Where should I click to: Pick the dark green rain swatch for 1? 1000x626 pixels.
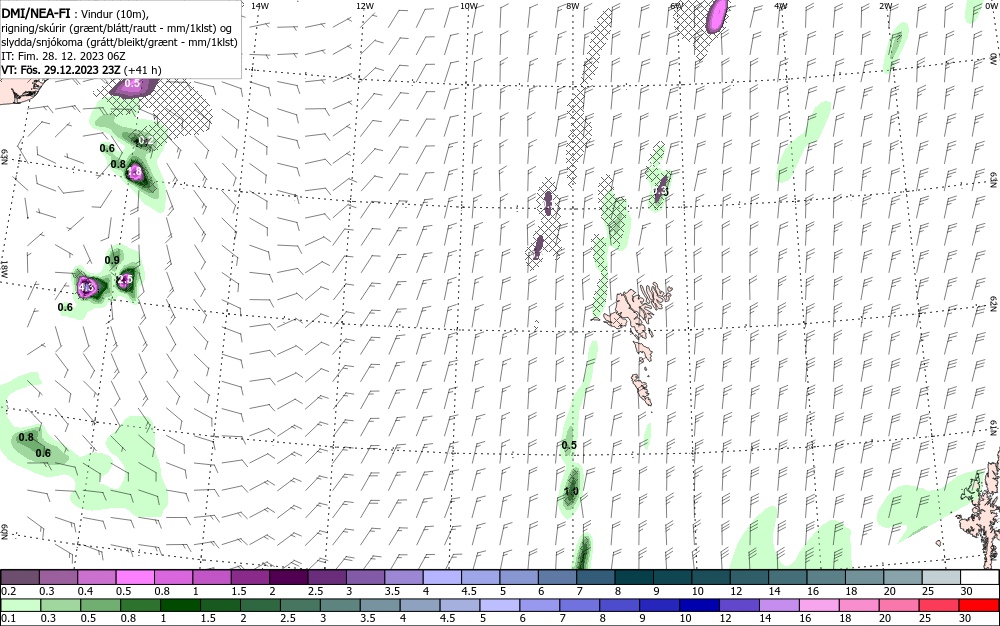[180, 604]
